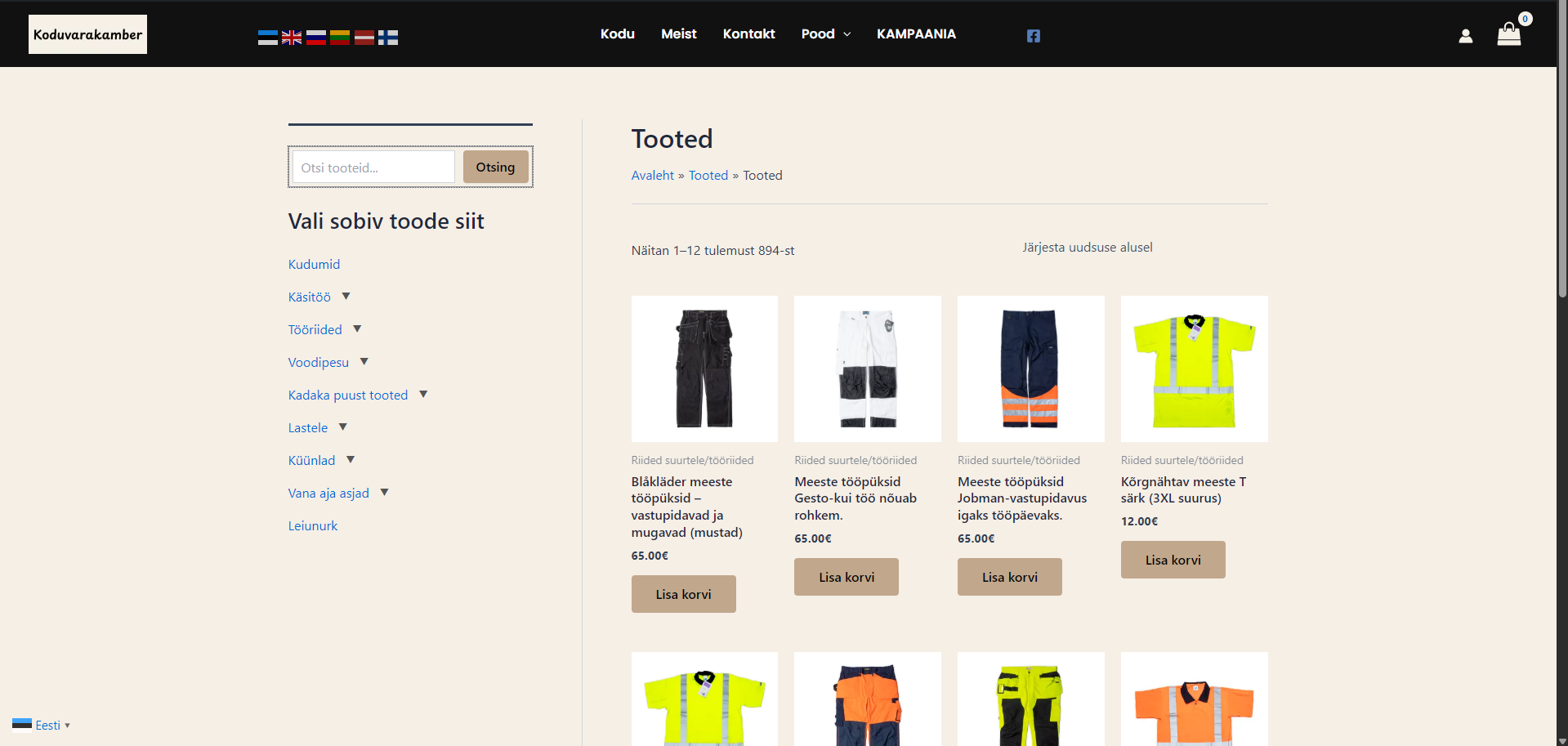Open Kõrgnähtav meeste T särk title
The width and height of the screenshot is (1568, 746).
[x=1184, y=489]
